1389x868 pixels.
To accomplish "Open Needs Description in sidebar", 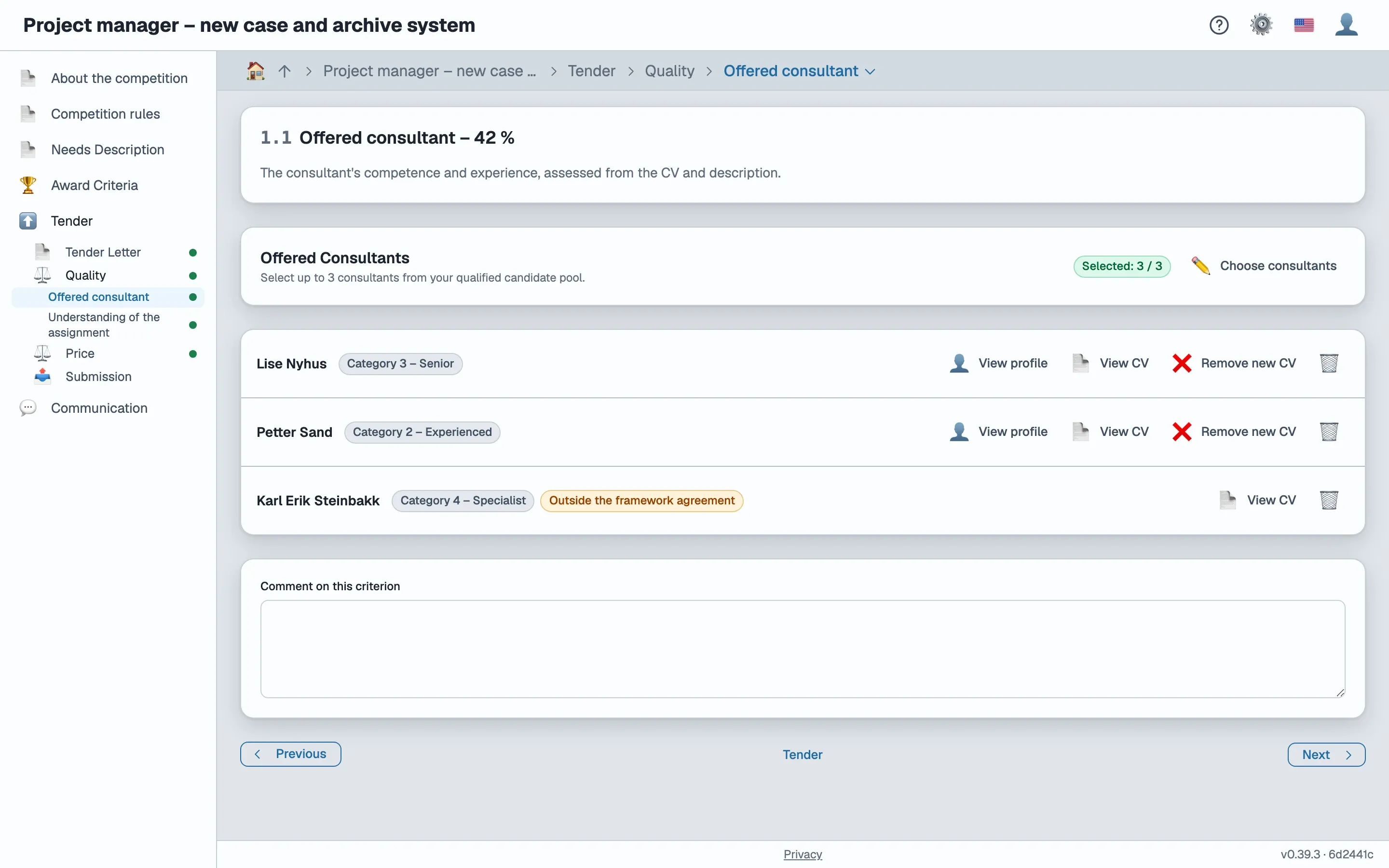I will [x=108, y=149].
